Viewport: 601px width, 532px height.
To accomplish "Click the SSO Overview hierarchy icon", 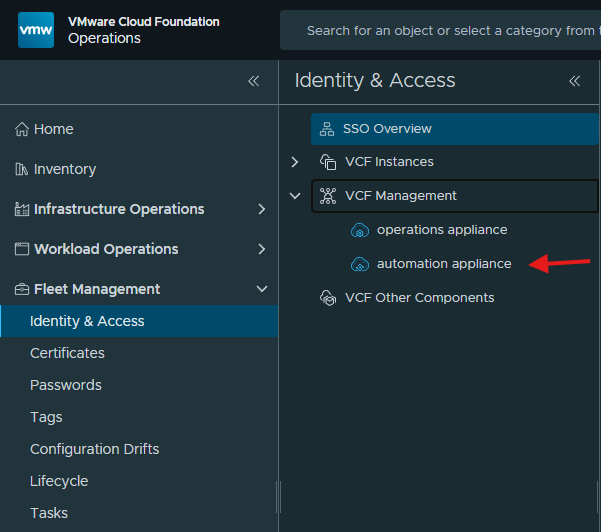I will [327, 129].
